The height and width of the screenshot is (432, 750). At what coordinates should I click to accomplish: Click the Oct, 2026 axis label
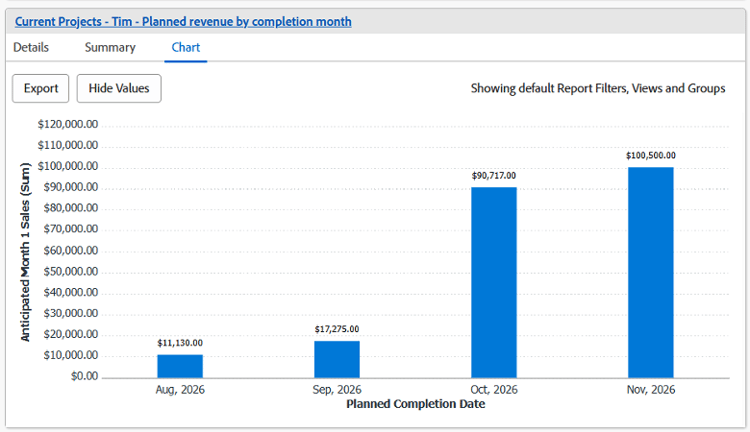pyautogui.click(x=494, y=389)
